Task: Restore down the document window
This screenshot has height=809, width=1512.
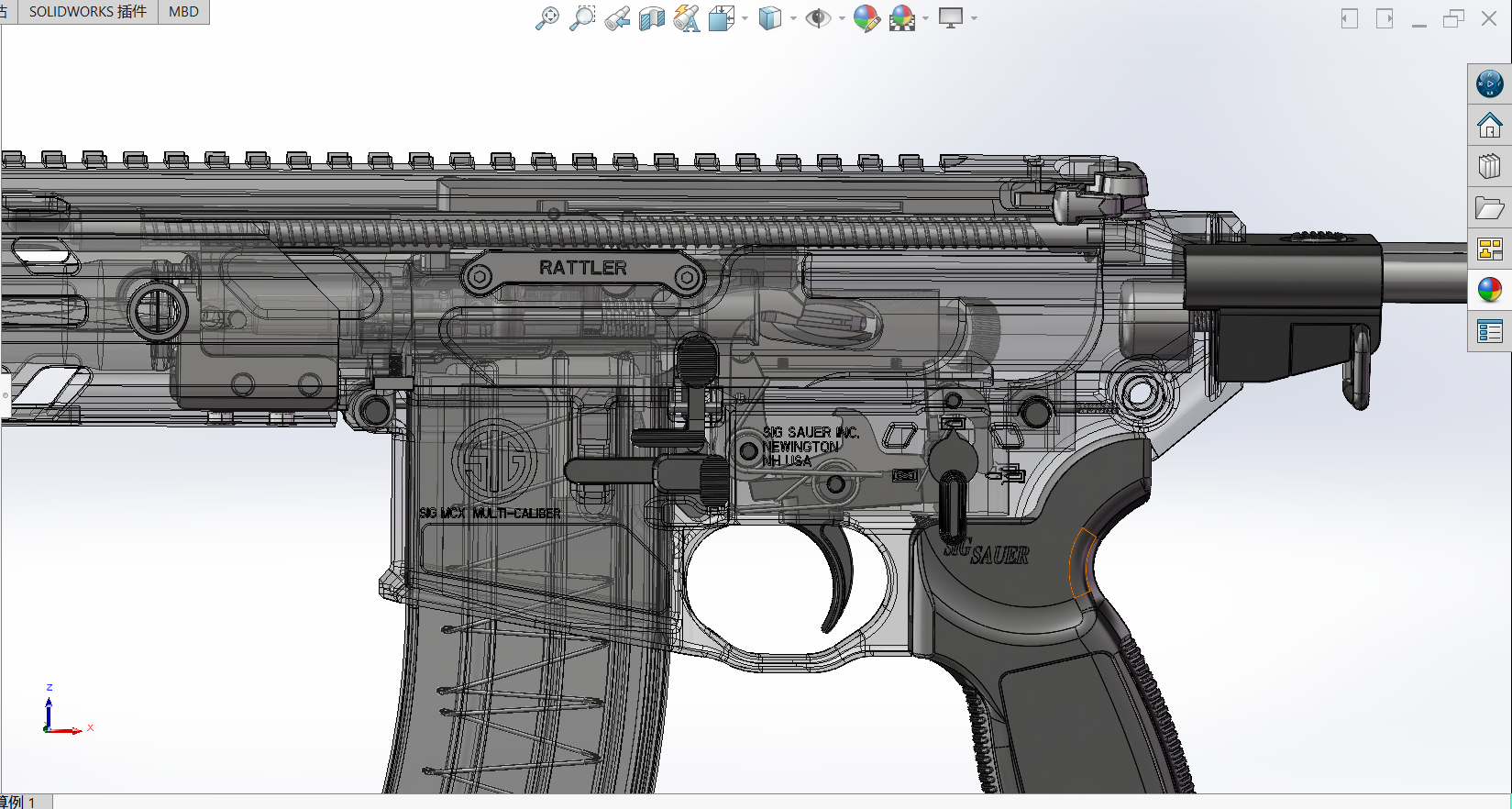Action: 1453,18
